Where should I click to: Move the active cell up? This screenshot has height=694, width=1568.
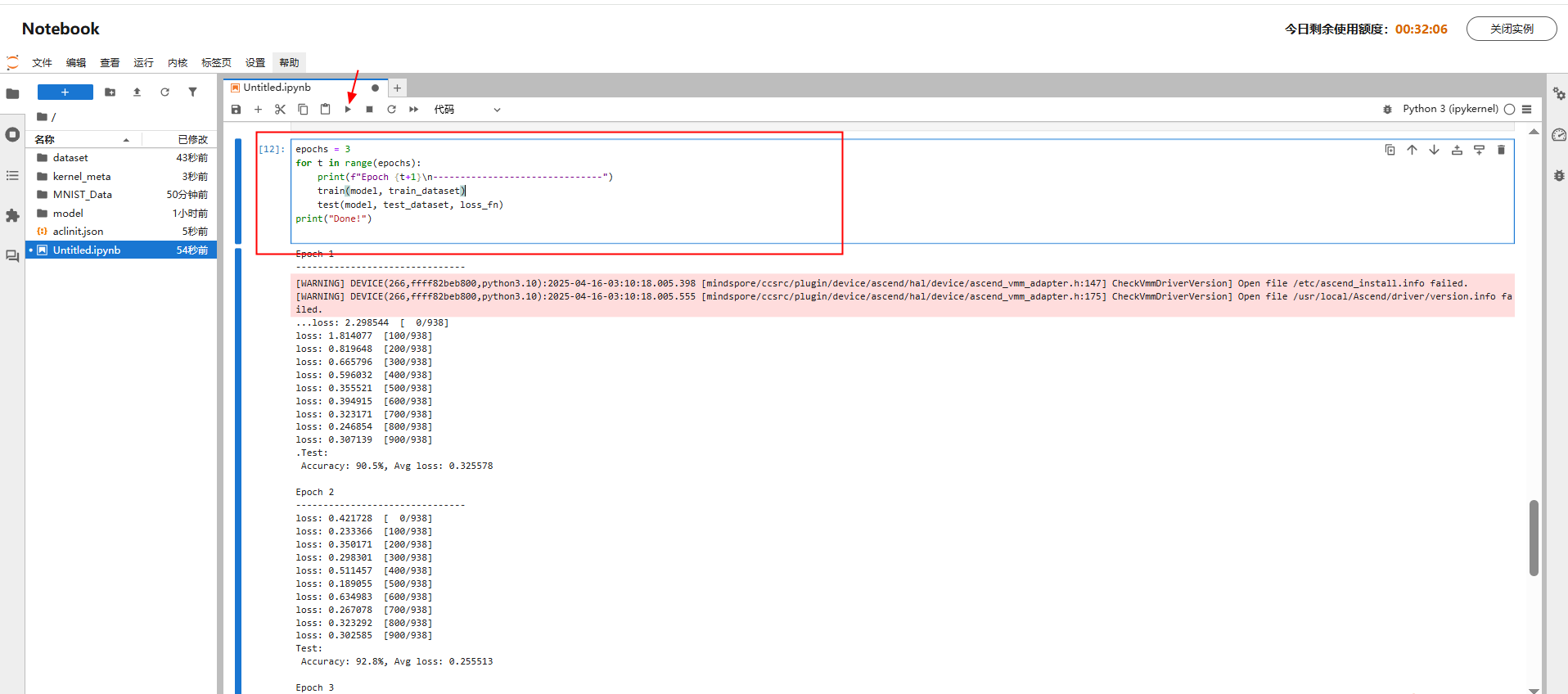tap(1412, 150)
